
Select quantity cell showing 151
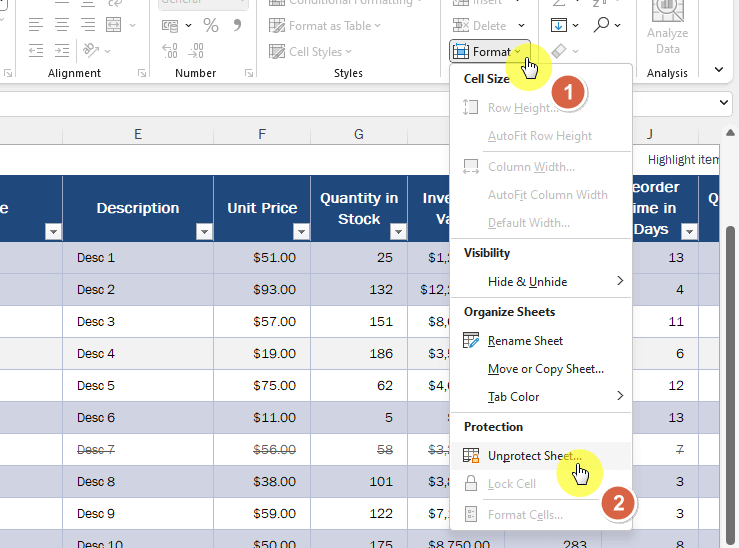point(359,322)
